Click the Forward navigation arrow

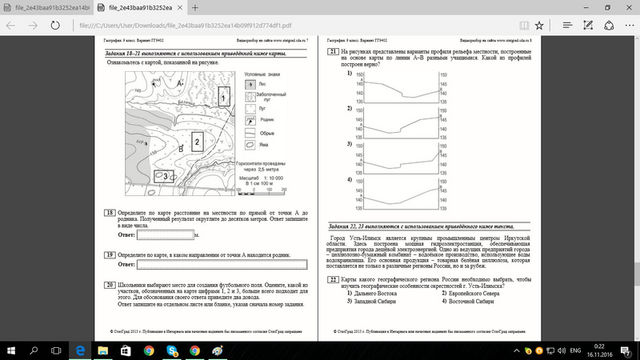point(33,25)
